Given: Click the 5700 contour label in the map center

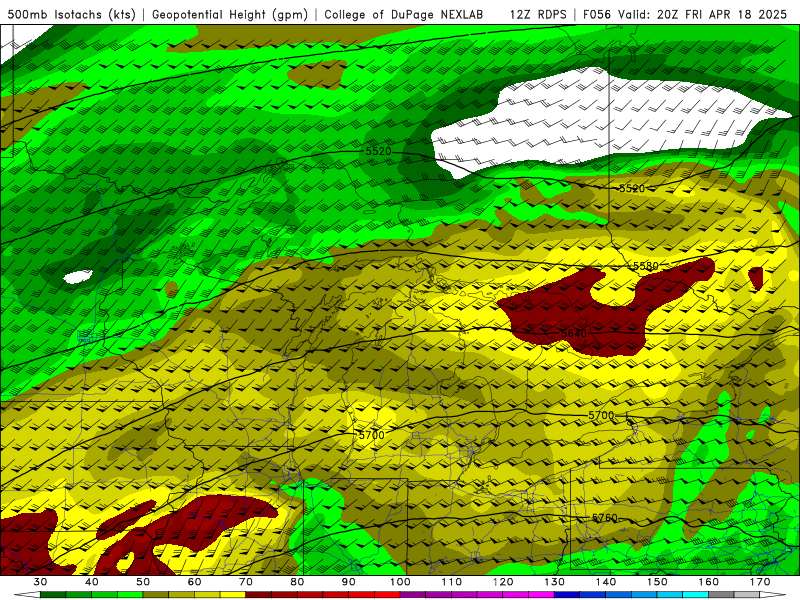Looking at the screenshot, I should click(371, 435).
